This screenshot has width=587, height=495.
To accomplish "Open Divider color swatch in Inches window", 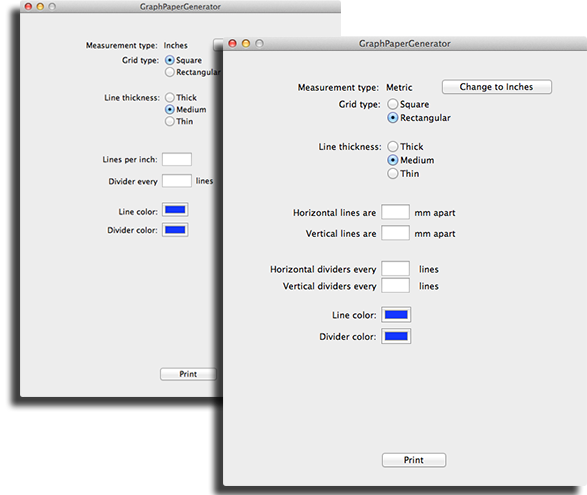I will [x=175, y=230].
